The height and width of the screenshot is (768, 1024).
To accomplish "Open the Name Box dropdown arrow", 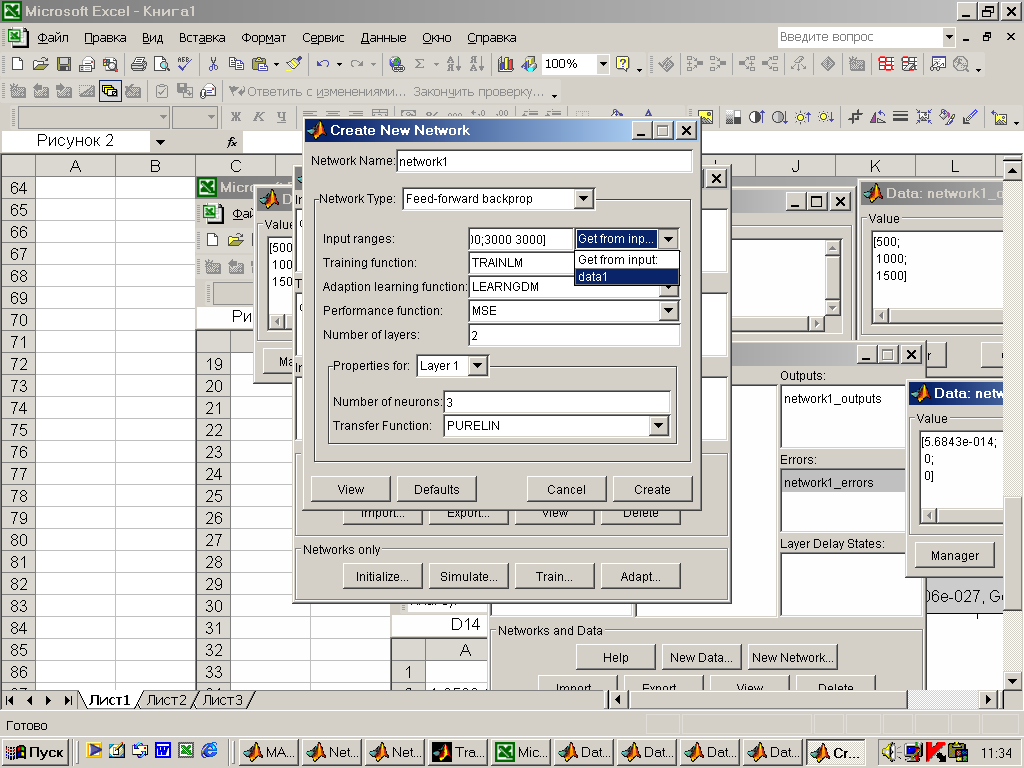I will pos(160,141).
